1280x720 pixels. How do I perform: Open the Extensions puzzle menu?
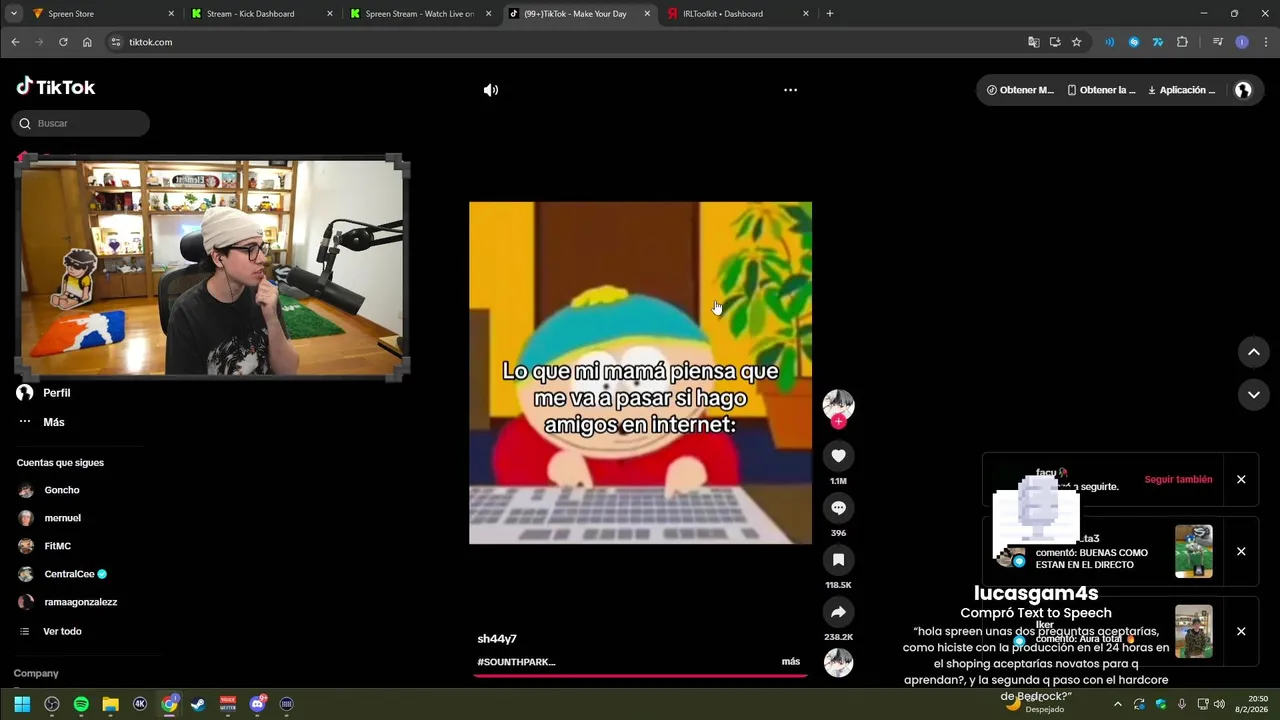coord(1182,42)
